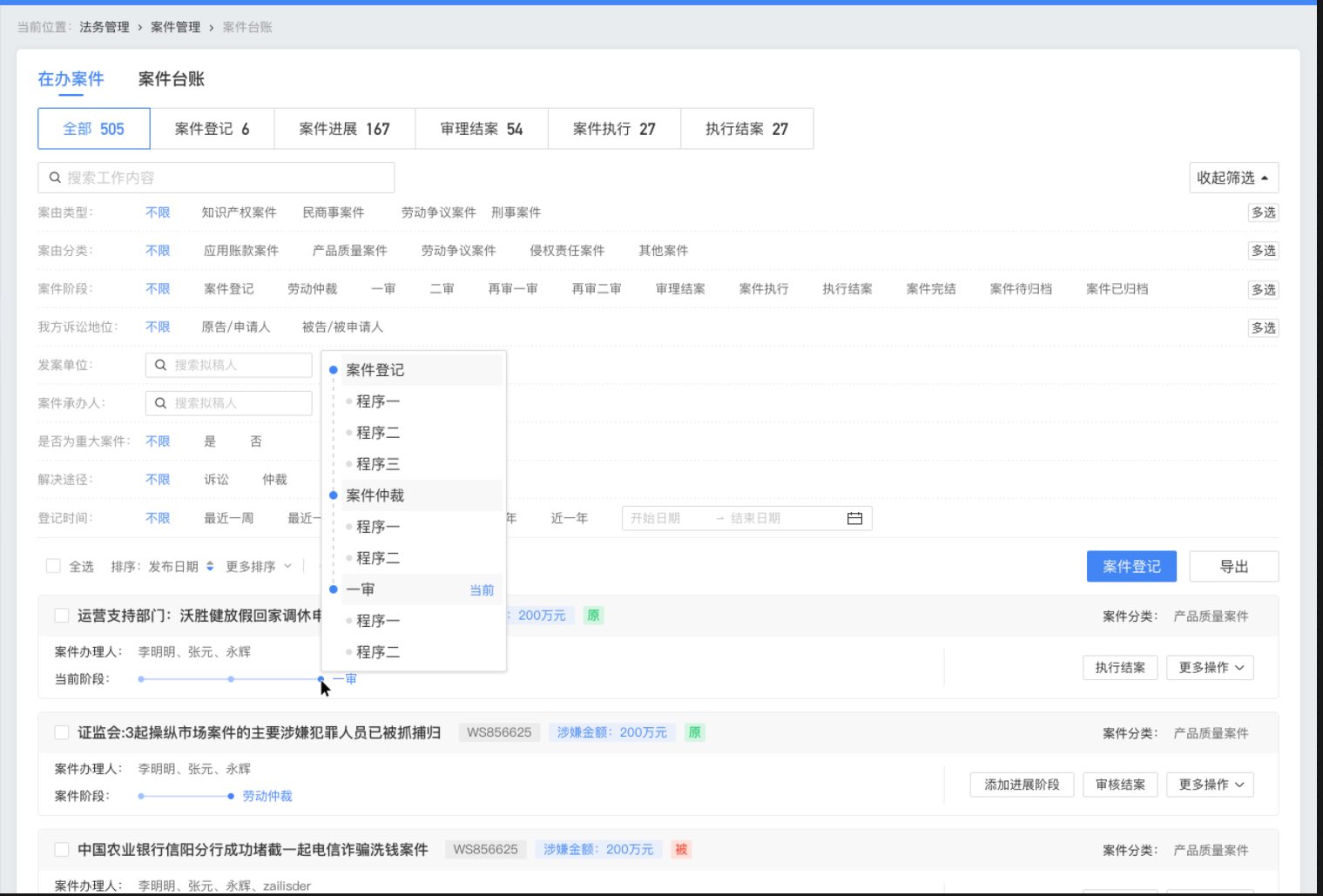Filter 案件阶段 by 案件已归档

coord(1117,289)
